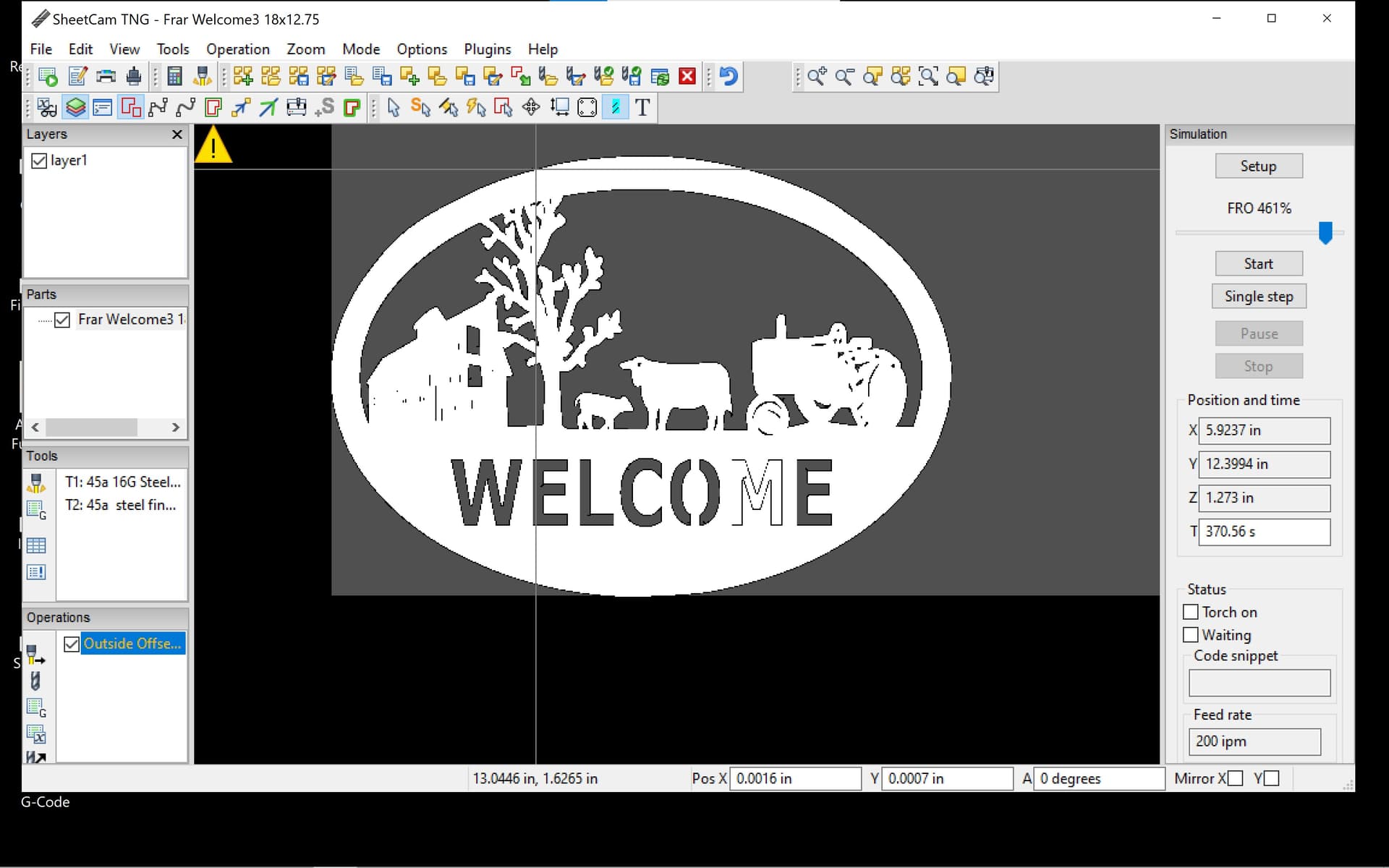
Task: Click the plus S start point icon
Action: (324, 108)
